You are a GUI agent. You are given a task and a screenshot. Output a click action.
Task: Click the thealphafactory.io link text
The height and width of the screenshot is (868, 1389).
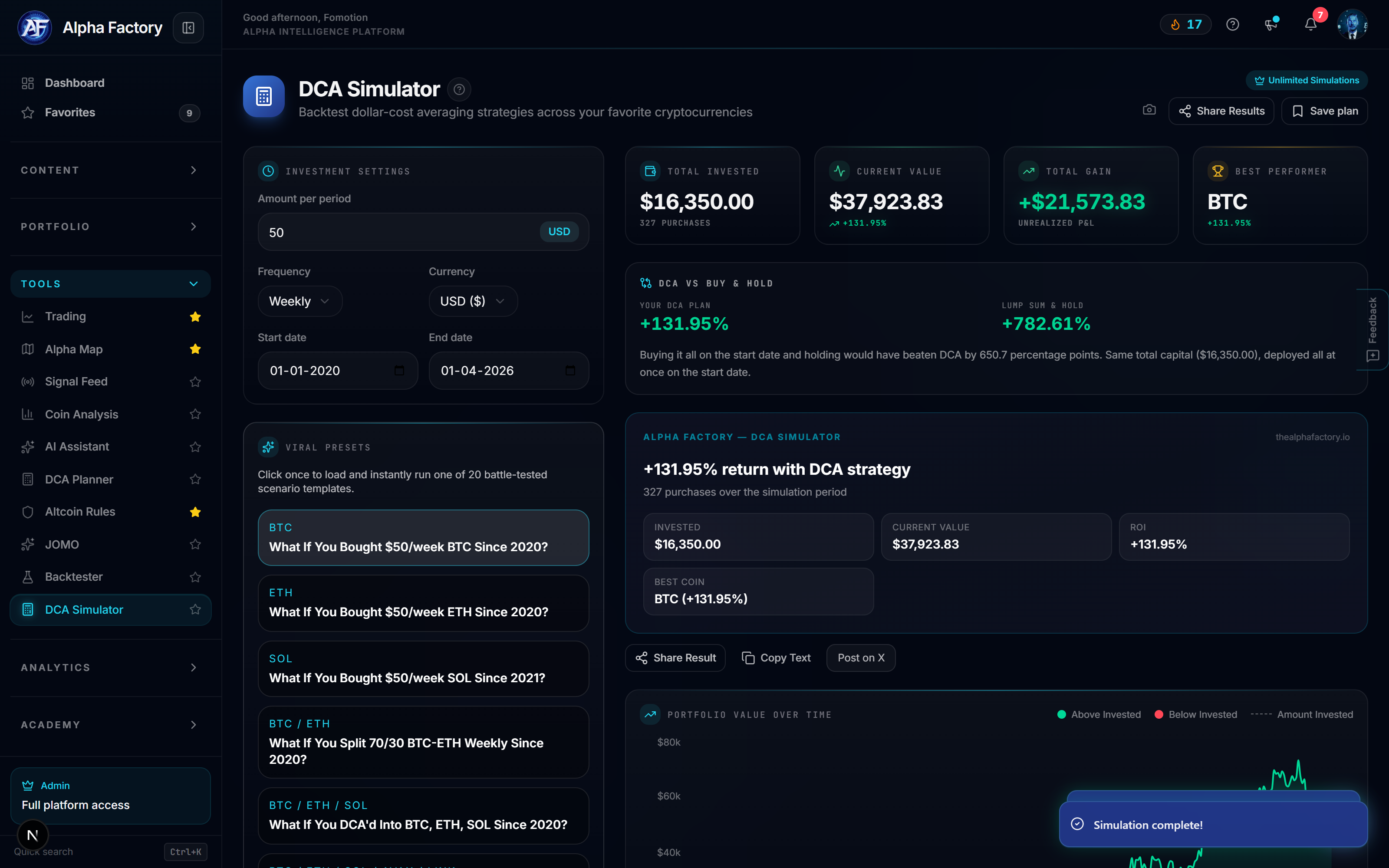point(1313,437)
